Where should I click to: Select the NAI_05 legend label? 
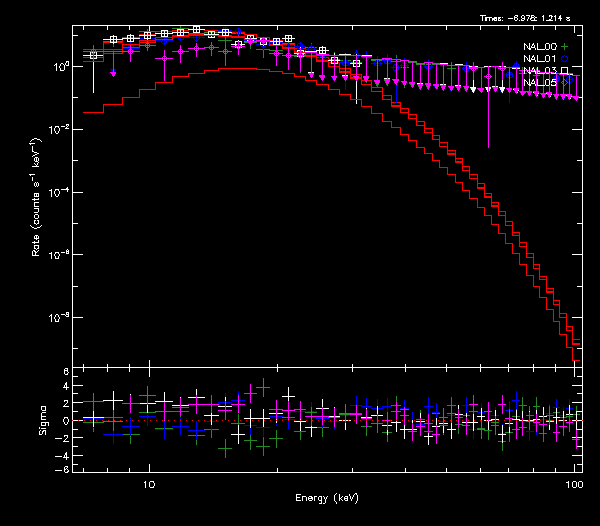click(539, 83)
